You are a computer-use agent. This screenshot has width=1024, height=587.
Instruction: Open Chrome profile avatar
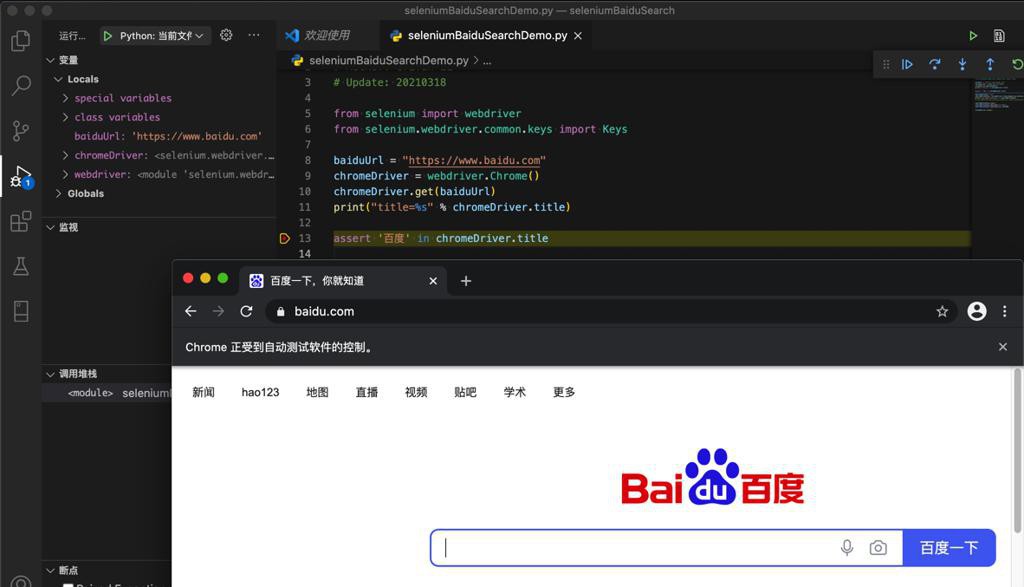(x=977, y=311)
